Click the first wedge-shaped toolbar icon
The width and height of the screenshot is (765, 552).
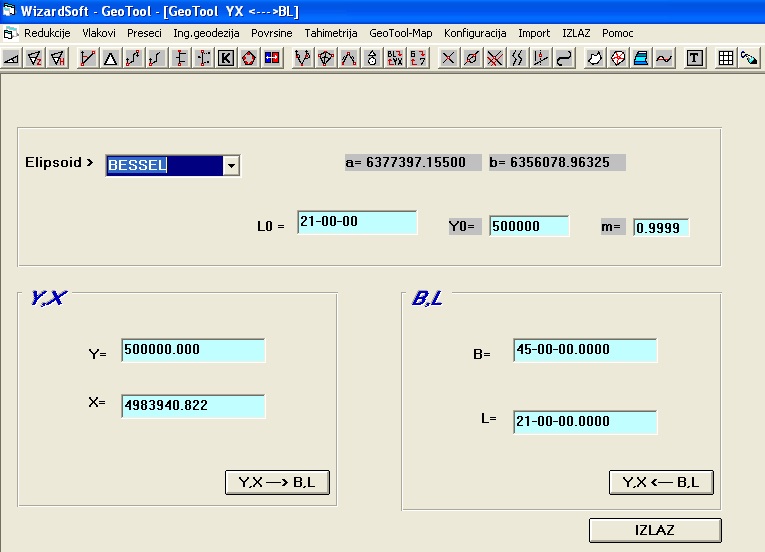pos(12,59)
